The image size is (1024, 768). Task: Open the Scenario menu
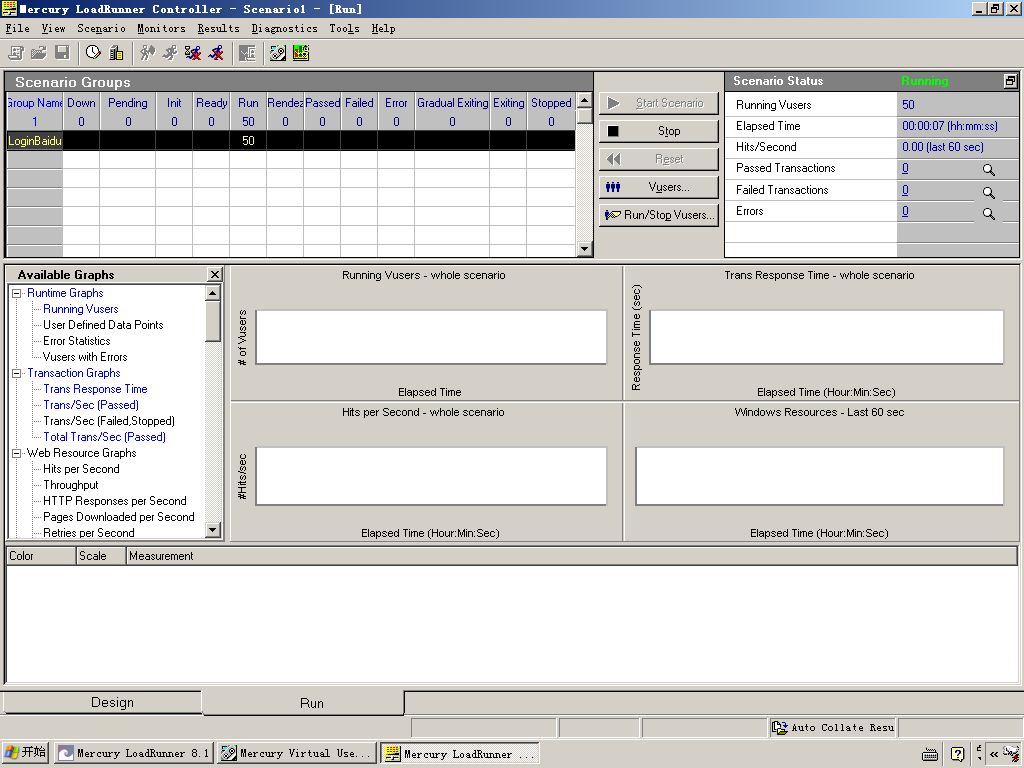(101, 29)
